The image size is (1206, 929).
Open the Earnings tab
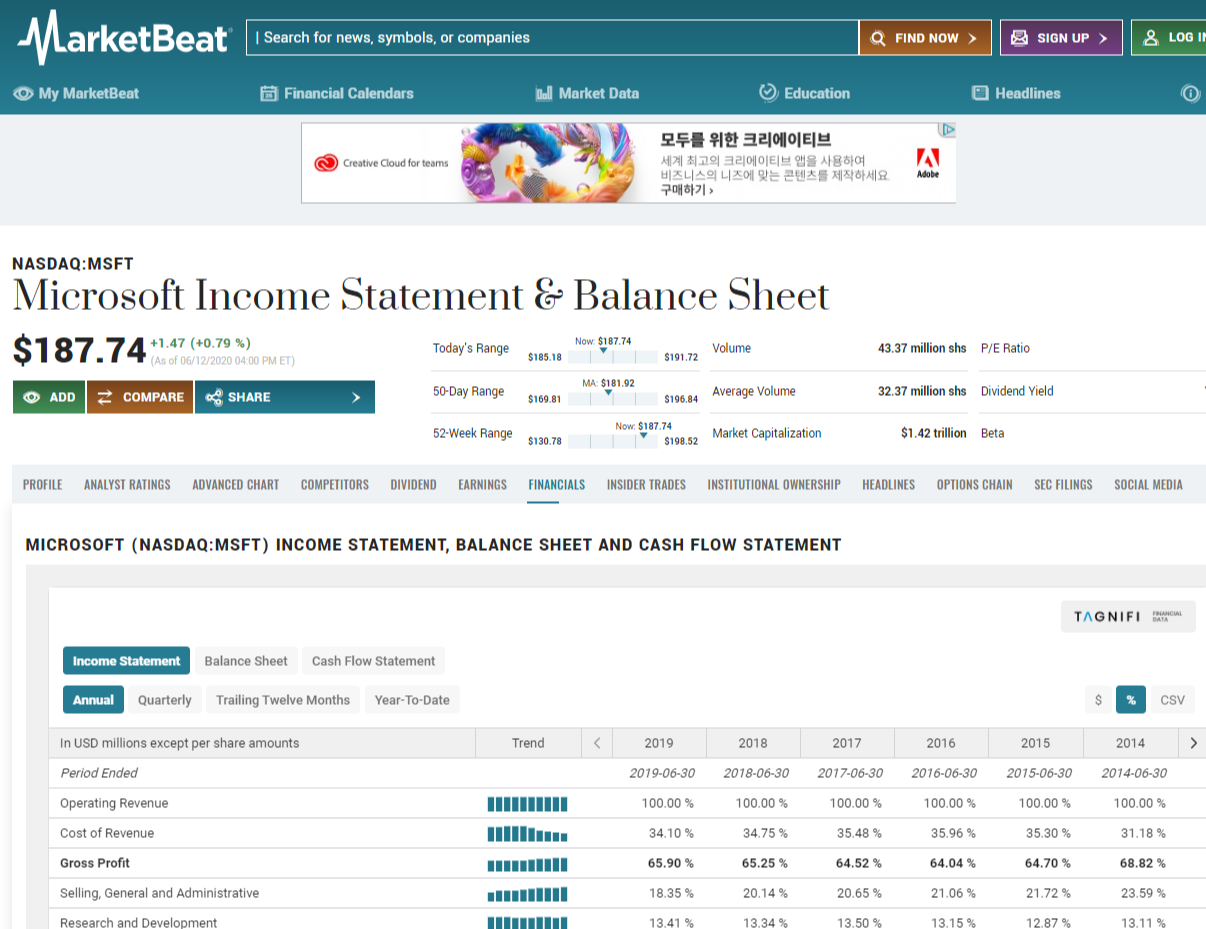pyautogui.click(x=483, y=484)
